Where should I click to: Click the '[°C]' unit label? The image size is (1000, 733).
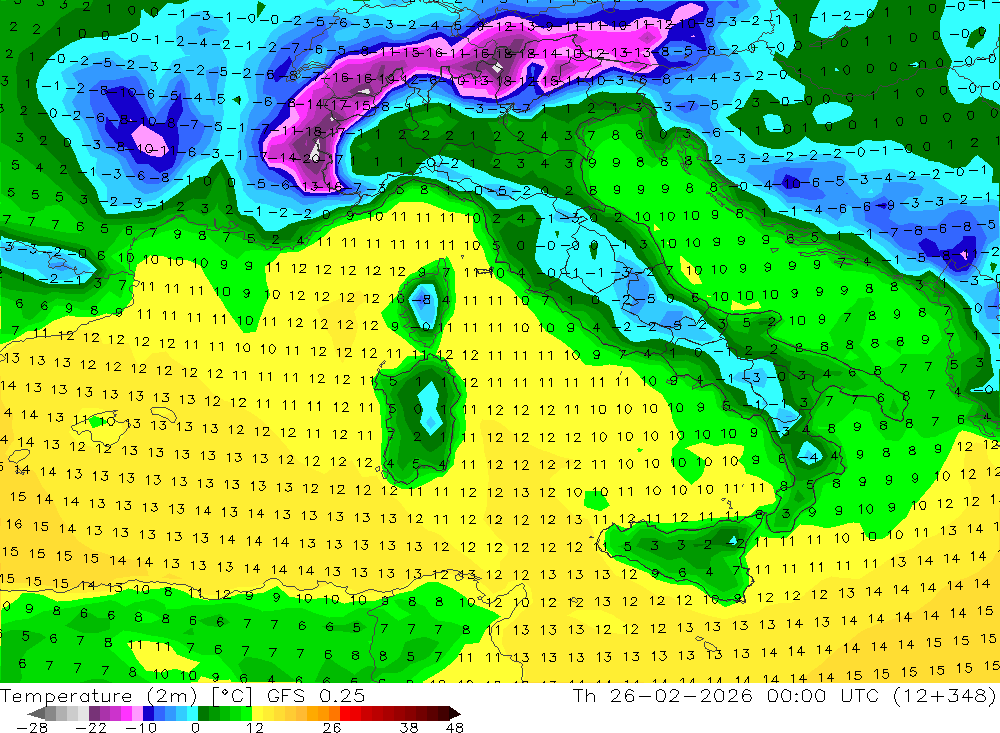(232, 696)
